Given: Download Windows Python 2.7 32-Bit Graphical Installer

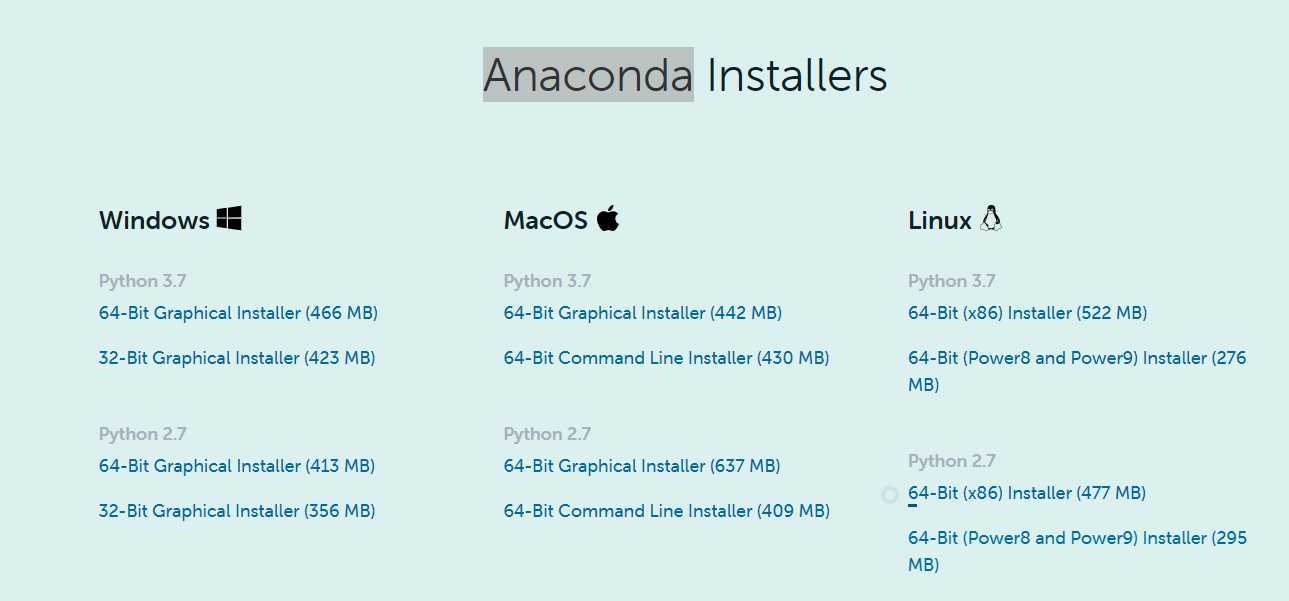Looking at the screenshot, I should pyautogui.click(x=237, y=511).
